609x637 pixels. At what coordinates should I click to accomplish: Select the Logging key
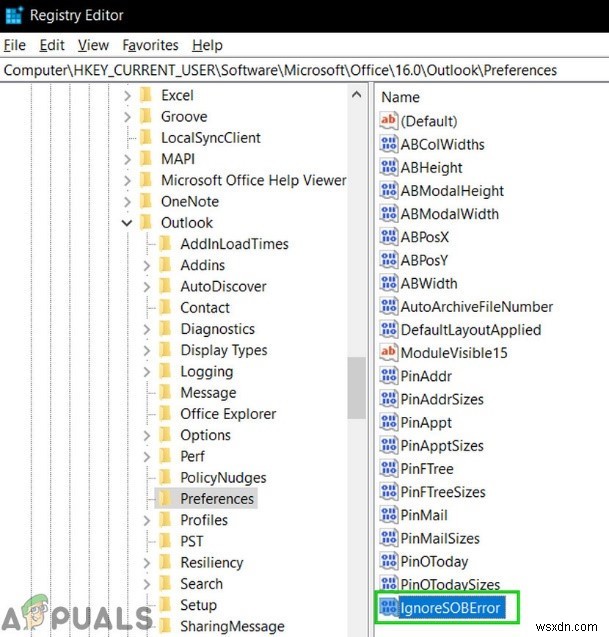(207, 371)
